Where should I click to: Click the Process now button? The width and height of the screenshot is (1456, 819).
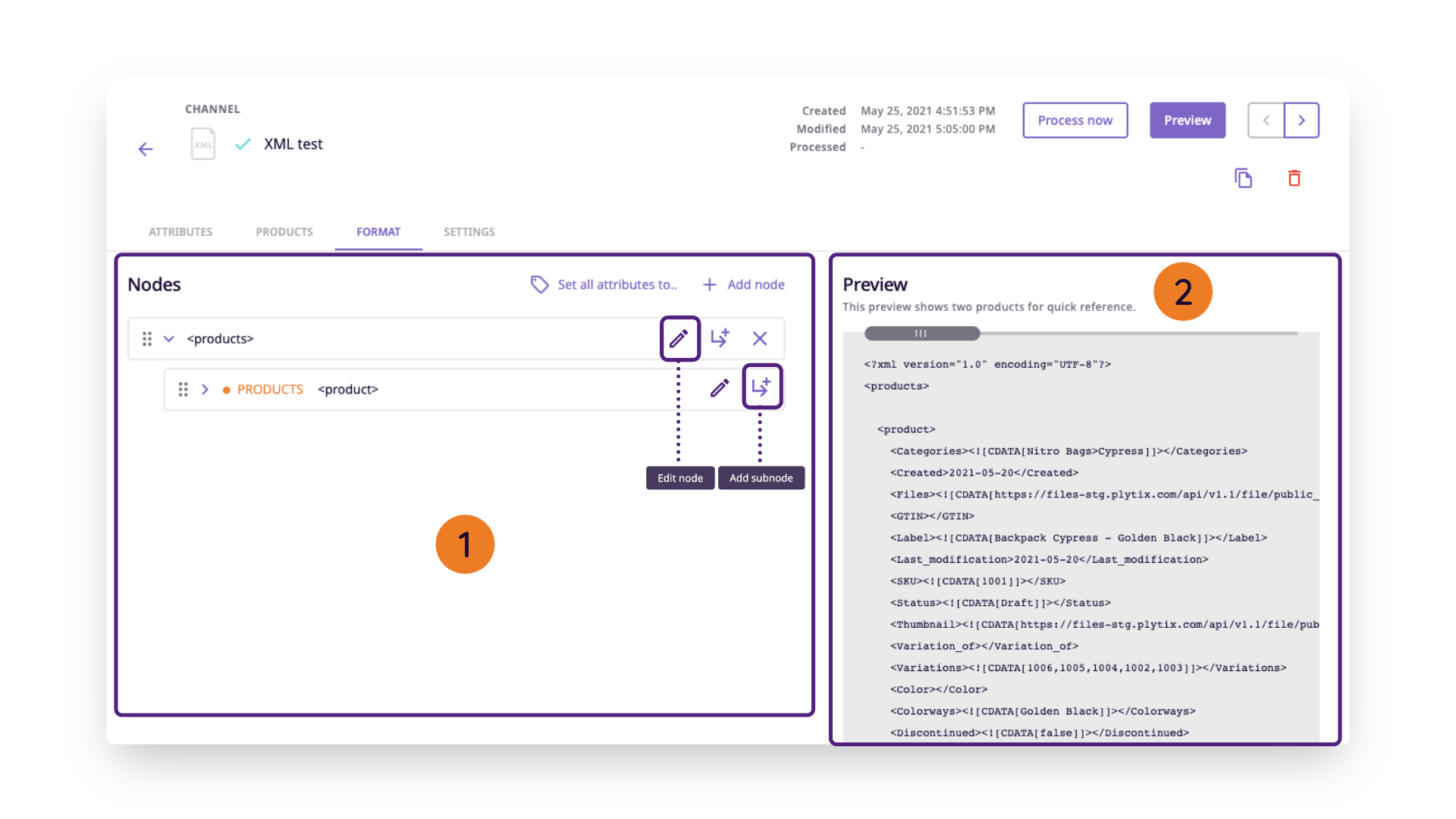click(x=1075, y=121)
